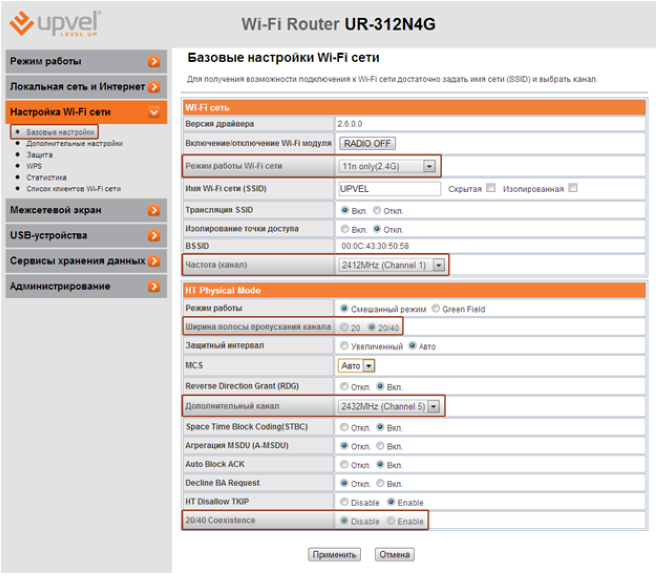
Task: Select Enable for HT Disallow TKIP
Action: click(391, 502)
